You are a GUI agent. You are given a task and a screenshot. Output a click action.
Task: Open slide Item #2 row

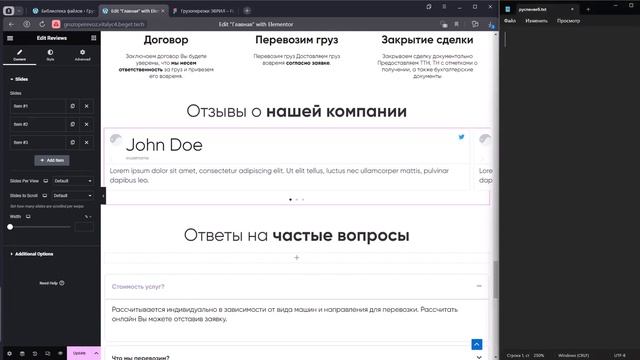click(x=38, y=124)
